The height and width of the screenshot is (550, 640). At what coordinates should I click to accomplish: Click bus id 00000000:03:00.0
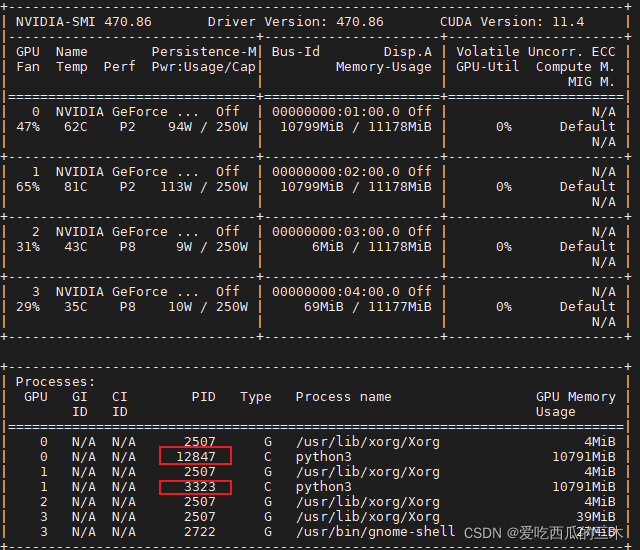[x=336, y=232]
